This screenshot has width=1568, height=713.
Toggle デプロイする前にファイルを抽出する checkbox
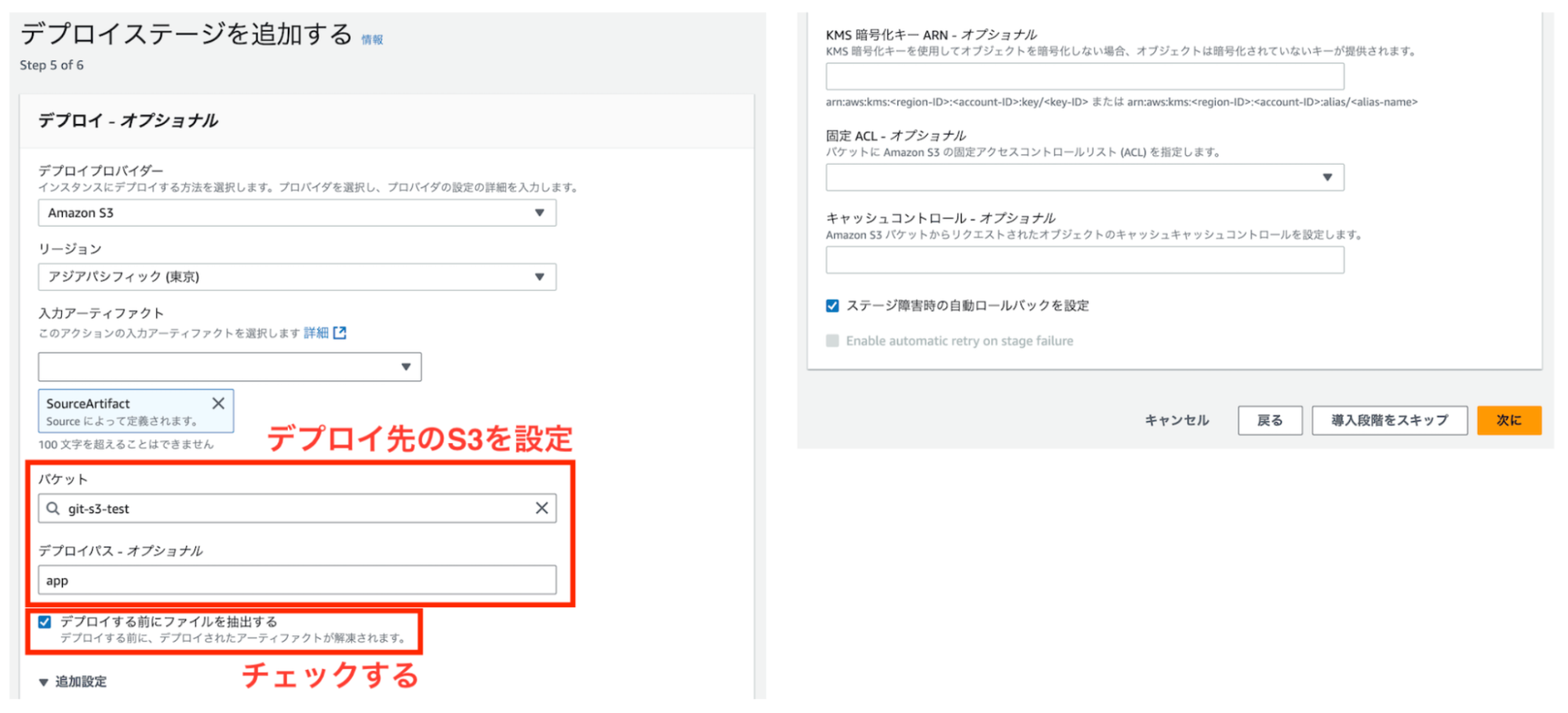45,622
